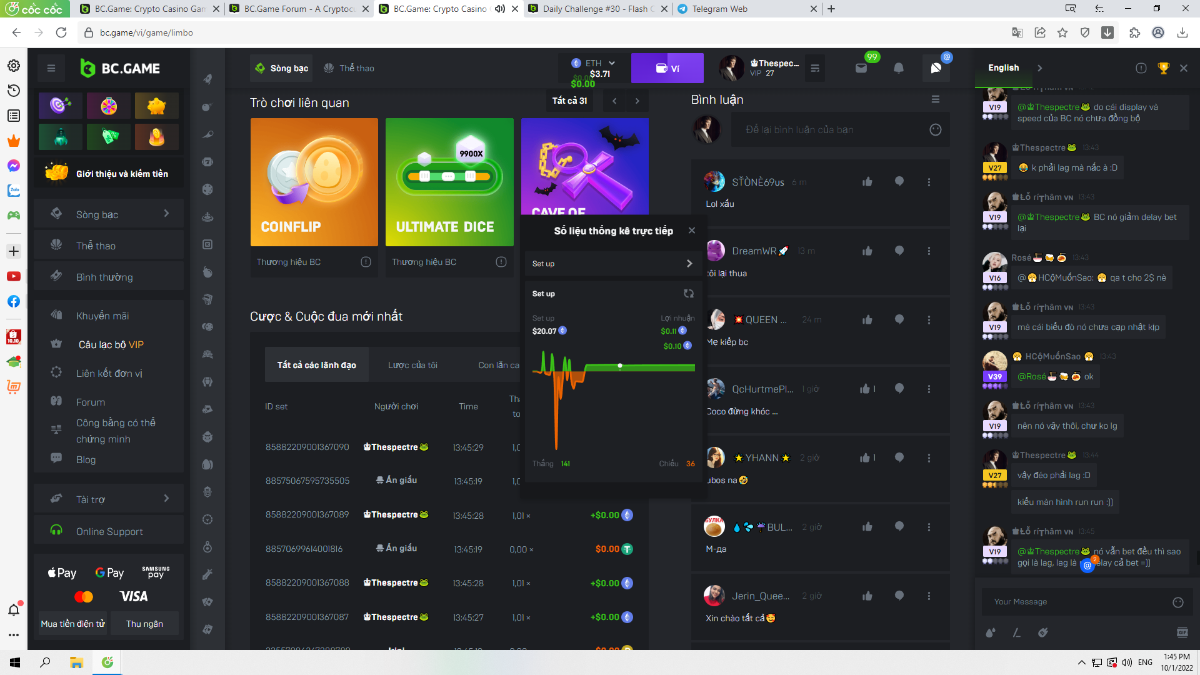
Task: Refresh the Set up statistics chart
Action: pos(688,293)
